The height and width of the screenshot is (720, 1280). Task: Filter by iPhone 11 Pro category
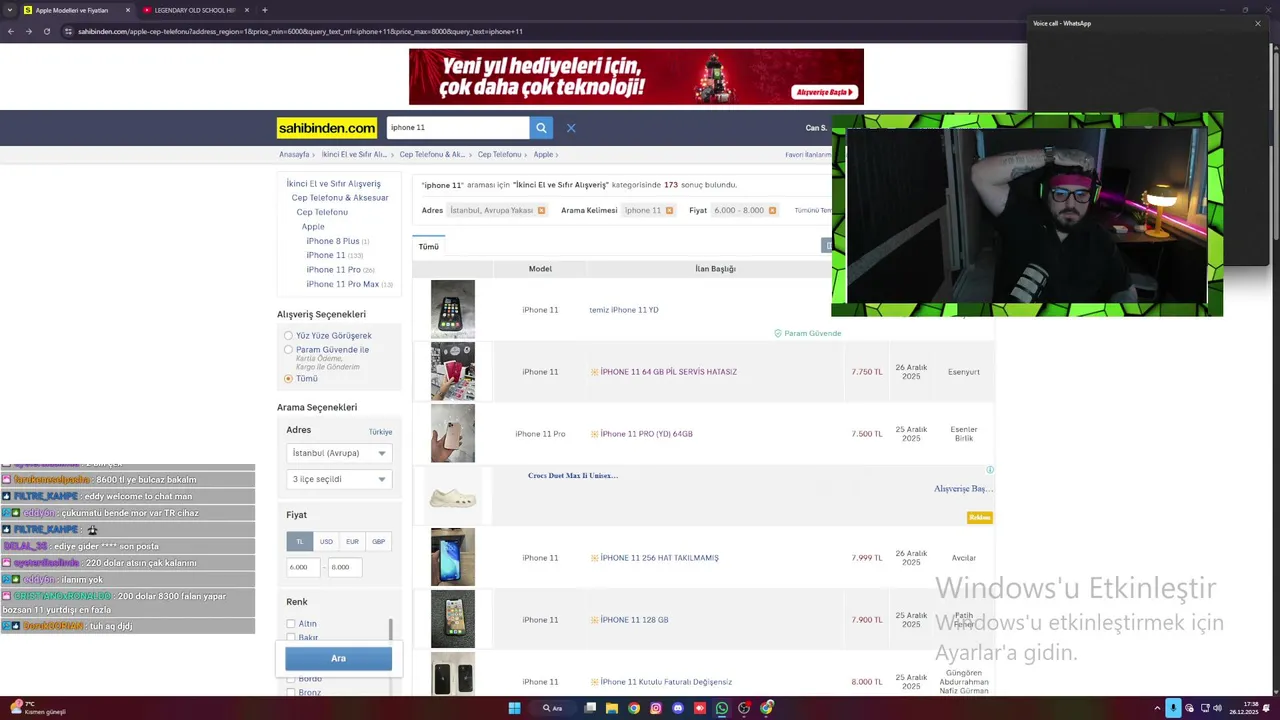tap(333, 270)
